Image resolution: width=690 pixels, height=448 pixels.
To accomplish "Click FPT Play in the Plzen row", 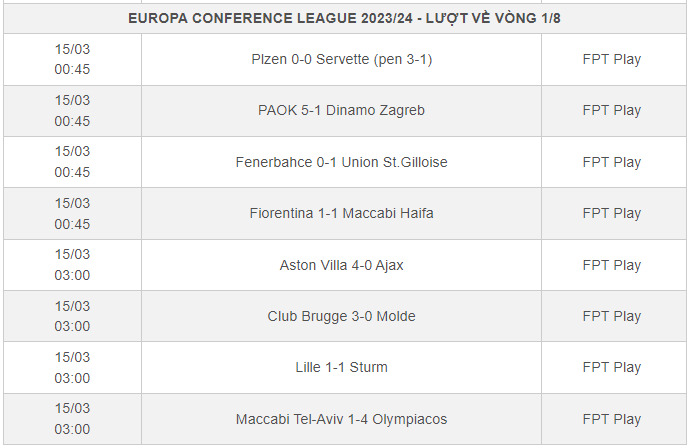I will (612, 59).
